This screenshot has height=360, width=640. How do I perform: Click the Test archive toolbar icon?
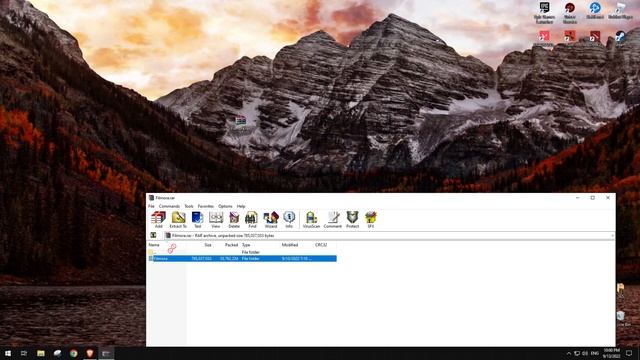pyautogui.click(x=198, y=220)
